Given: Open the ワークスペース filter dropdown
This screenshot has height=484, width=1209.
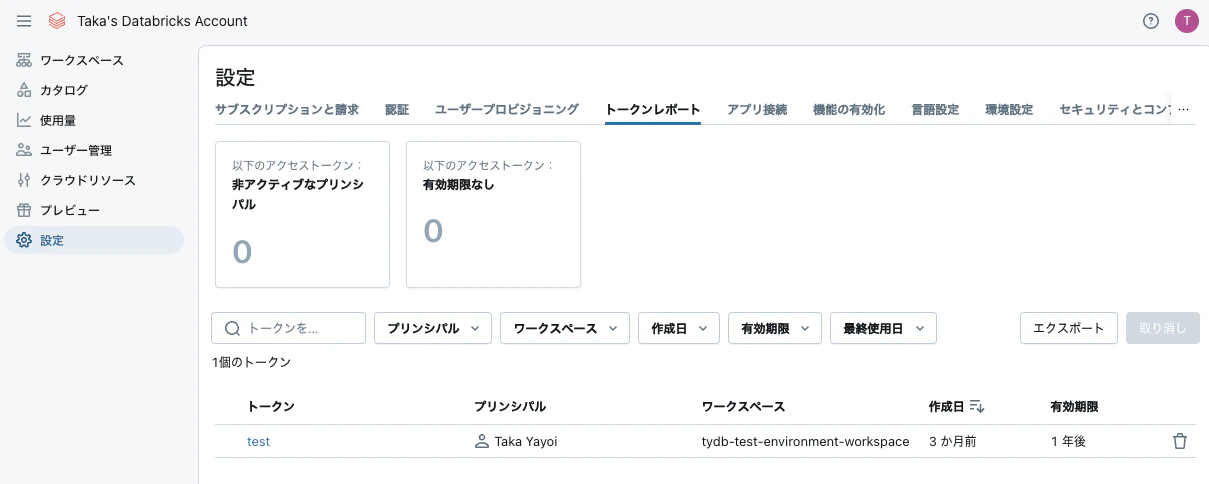Looking at the screenshot, I should [x=565, y=328].
